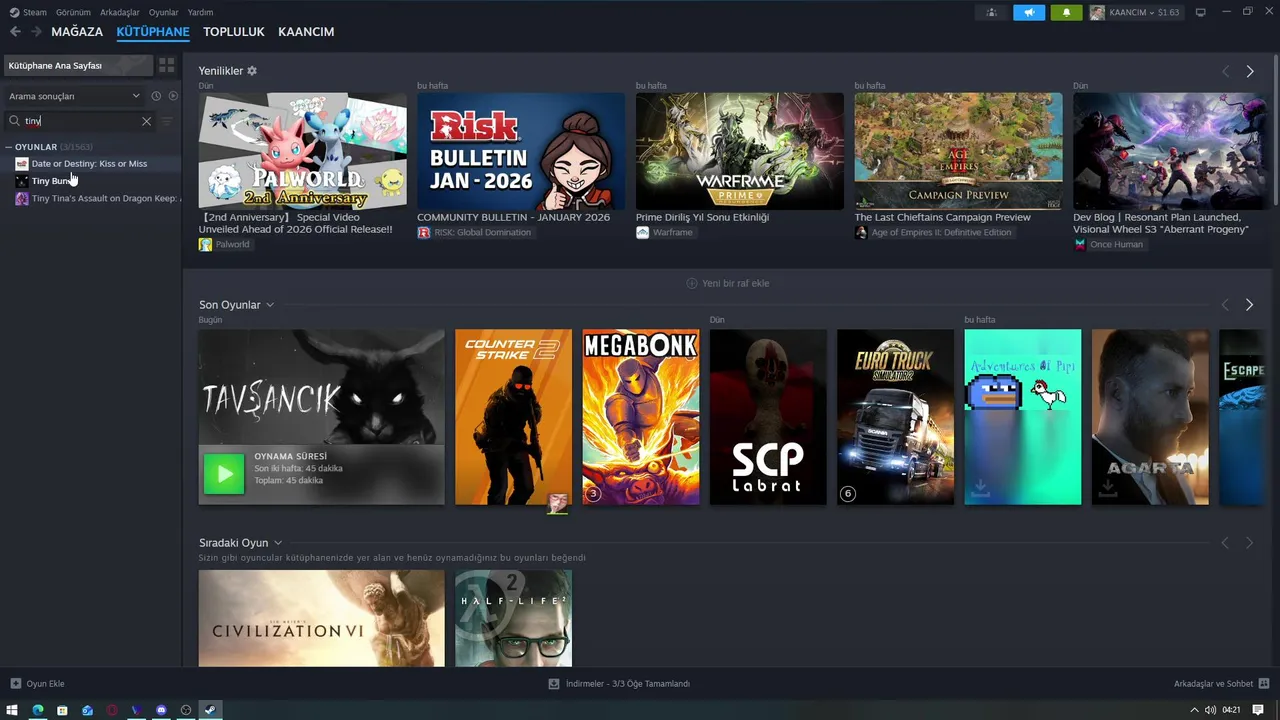Open the Arkadaşlar menu
The height and width of the screenshot is (720, 1280).
(x=120, y=12)
